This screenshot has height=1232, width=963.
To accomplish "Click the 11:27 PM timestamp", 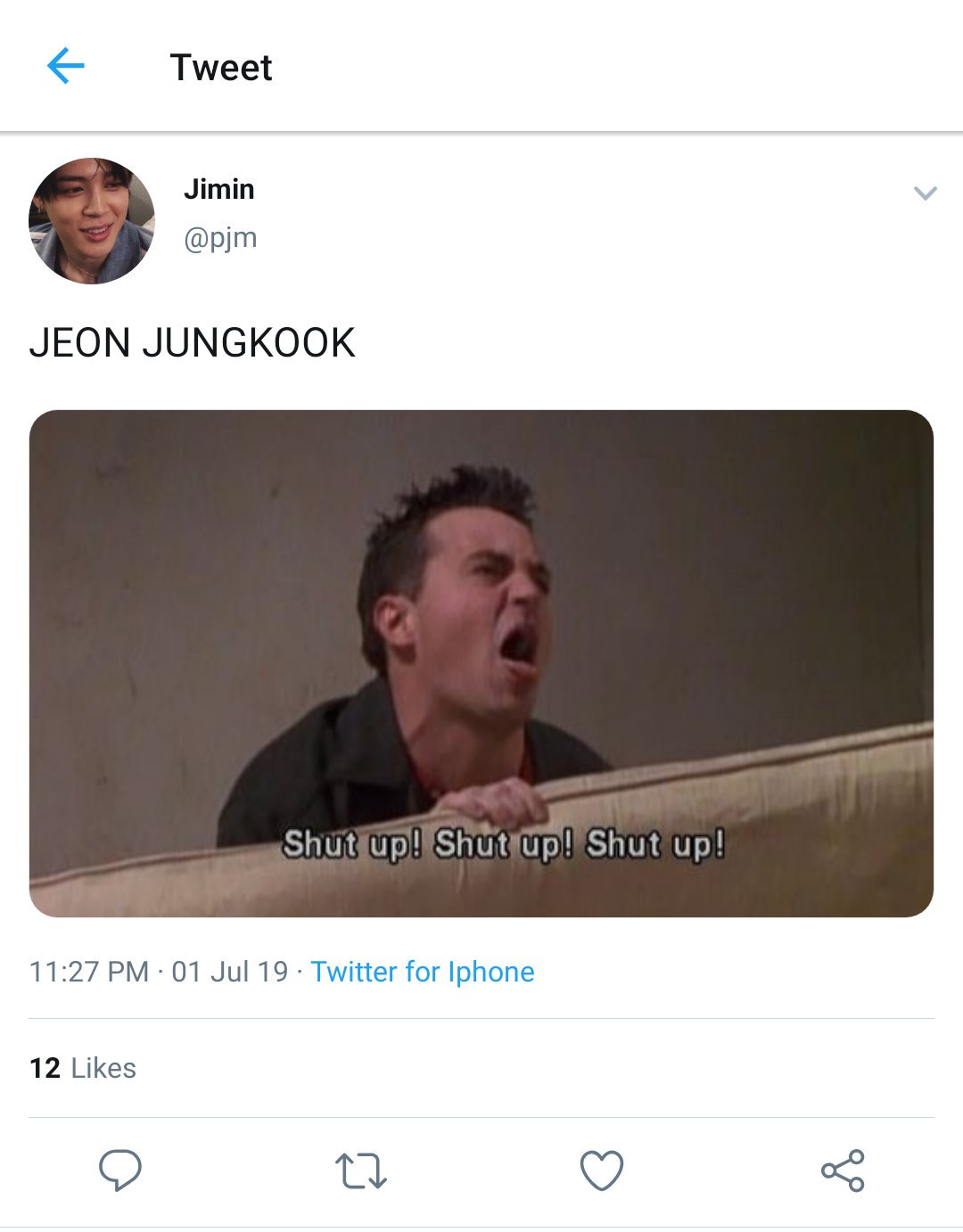I will 89,972.
